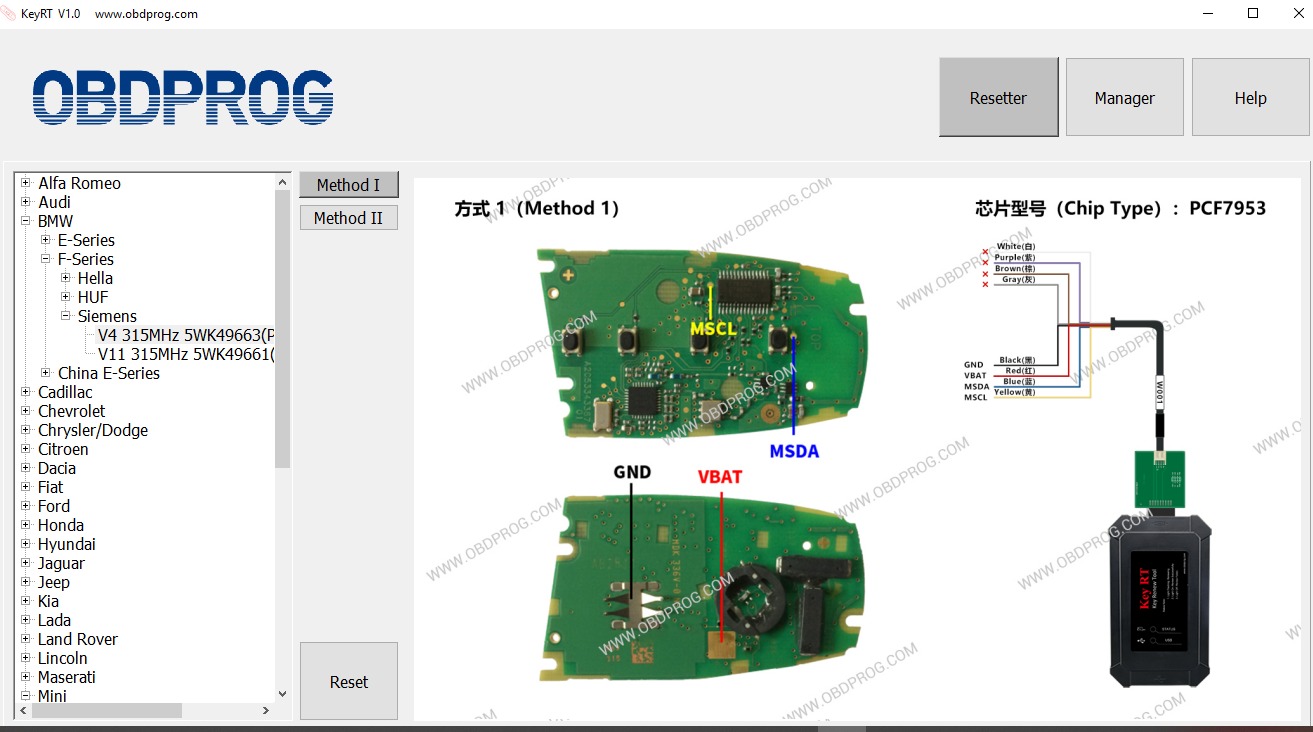Expand the Hella node
Screen dimensions: 1313x732
click(x=66, y=278)
